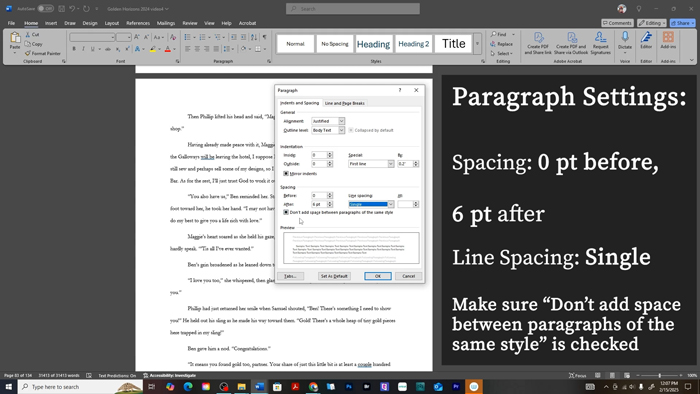Click the Share button
Viewport: 700px width, 394px height.
[683, 23]
